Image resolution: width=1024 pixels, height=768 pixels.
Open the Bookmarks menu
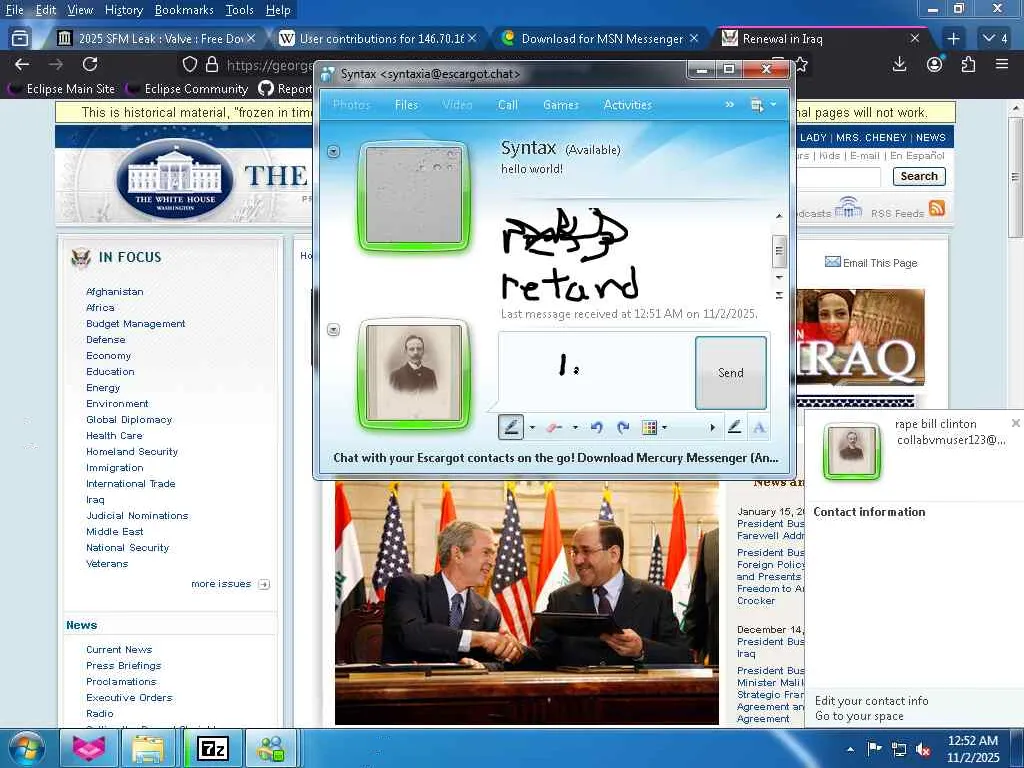[x=184, y=10]
